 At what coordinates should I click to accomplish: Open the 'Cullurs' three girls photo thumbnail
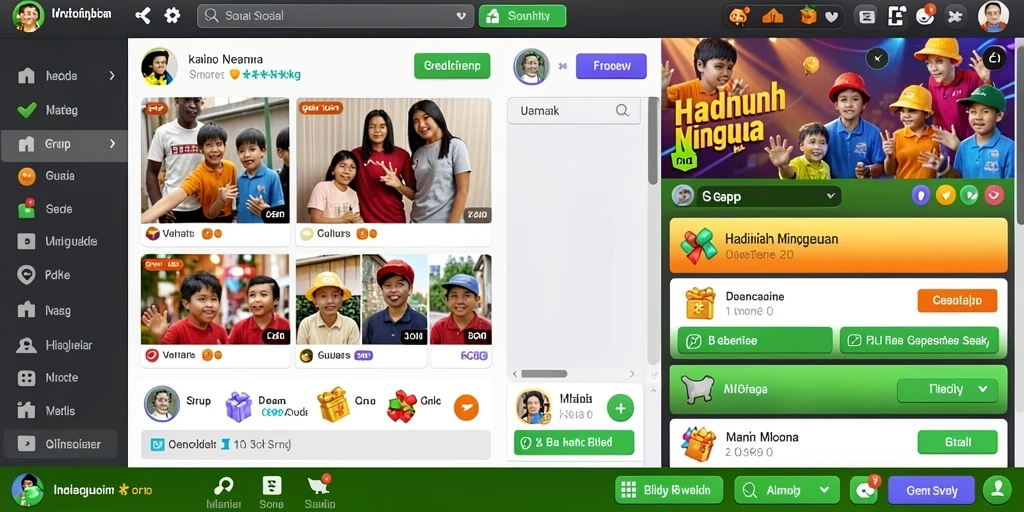pyautogui.click(x=394, y=160)
